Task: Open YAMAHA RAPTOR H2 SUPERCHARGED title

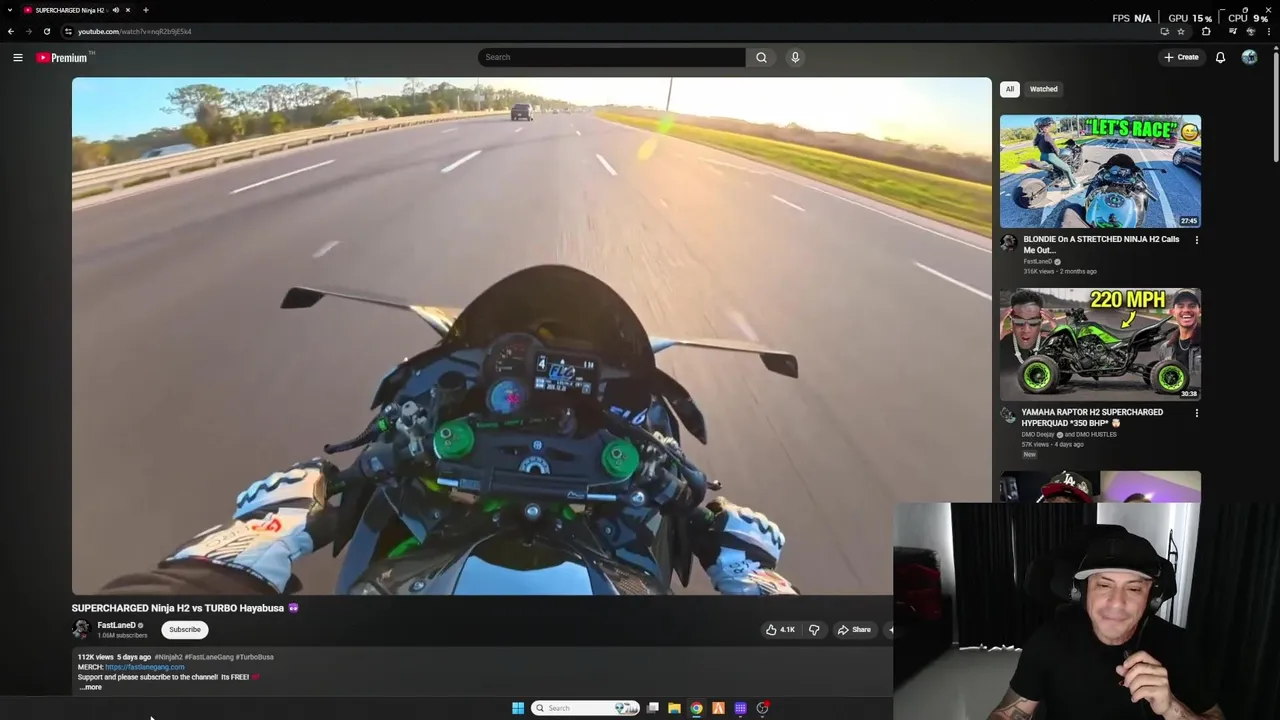Action: click(x=1092, y=417)
